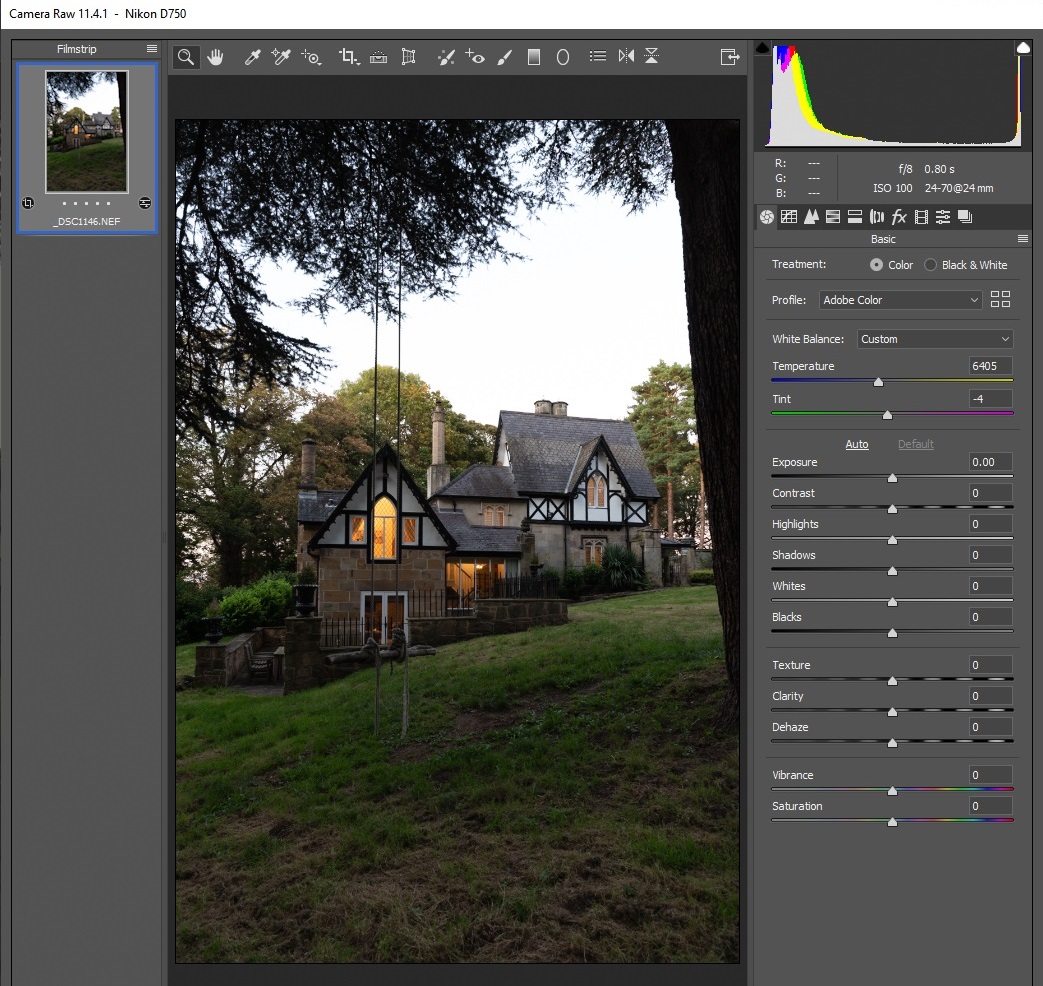Viewport: 1043px width, 986px height.
Task: Apply Auto tone adjustments
Action: tap(857, 444)
